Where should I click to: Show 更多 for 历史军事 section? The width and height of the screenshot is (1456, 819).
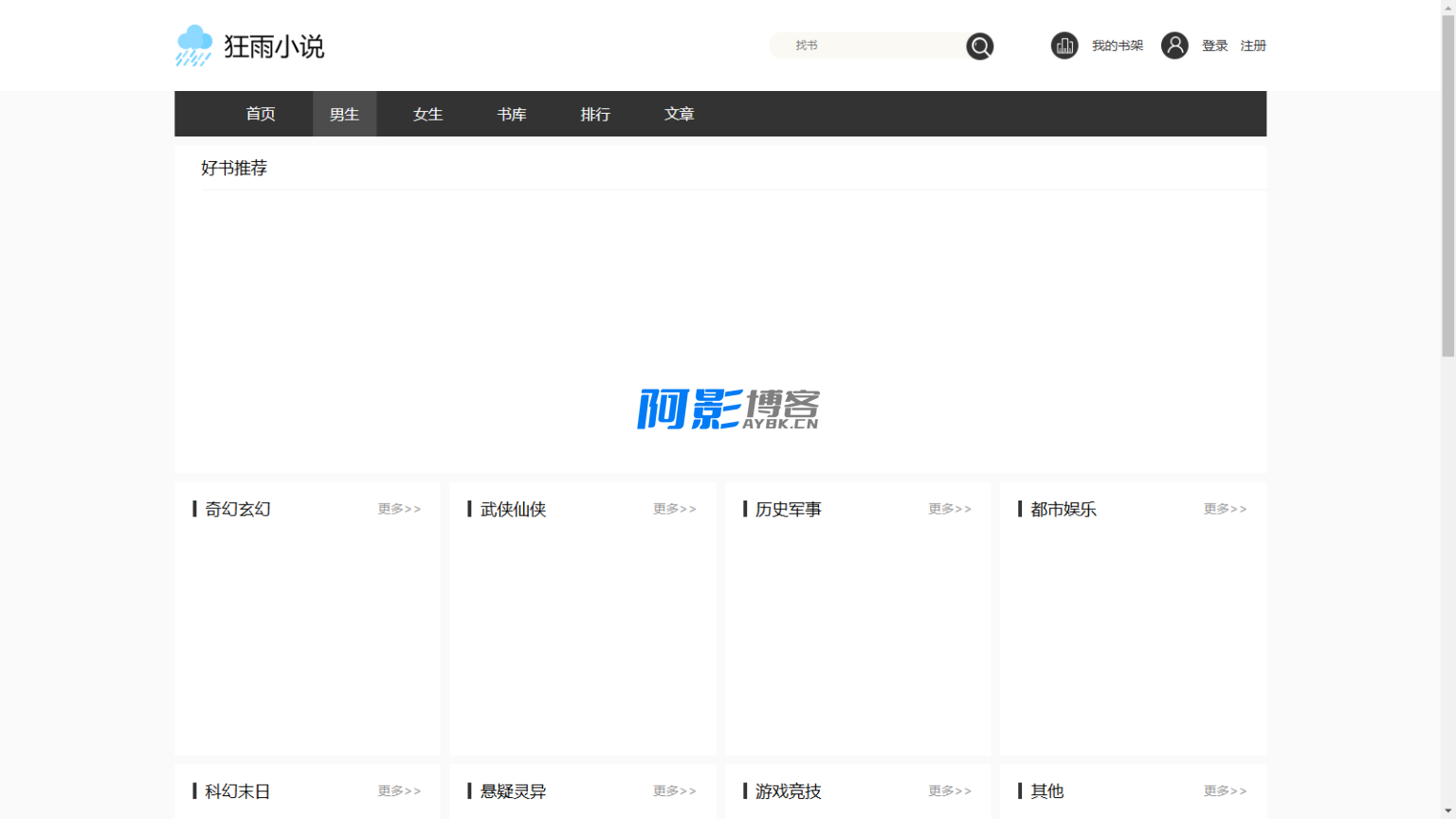point(950,509)
